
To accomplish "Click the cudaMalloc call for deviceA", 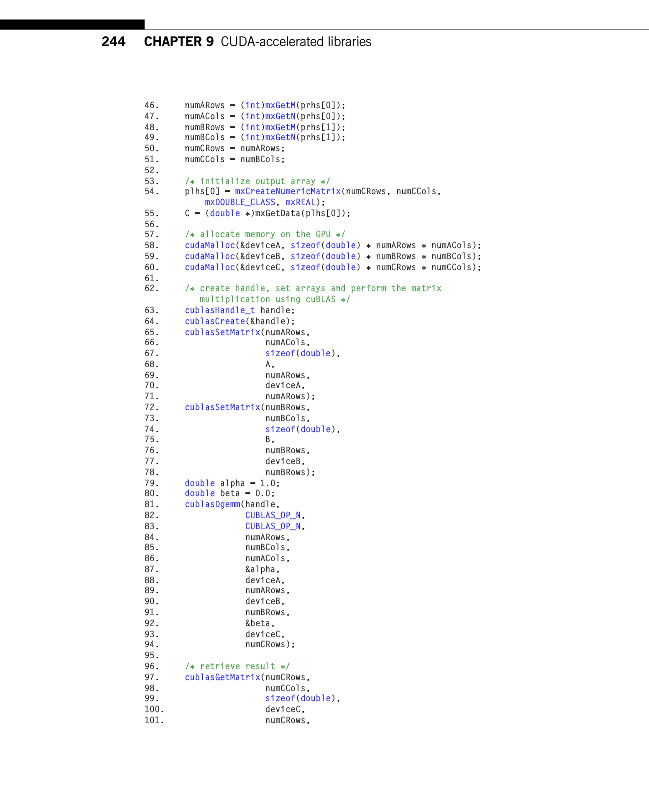I will pyautogui.click(x=210, y=244).
